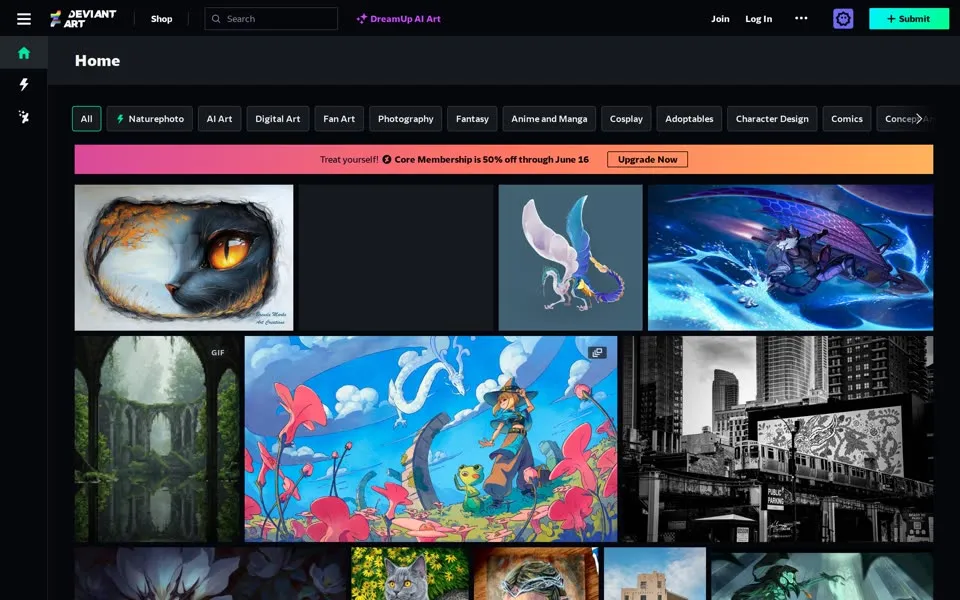The height and width of the screenshot is (600, 960).
Task: Select the AI Art category tab
Action: [219, 119]
